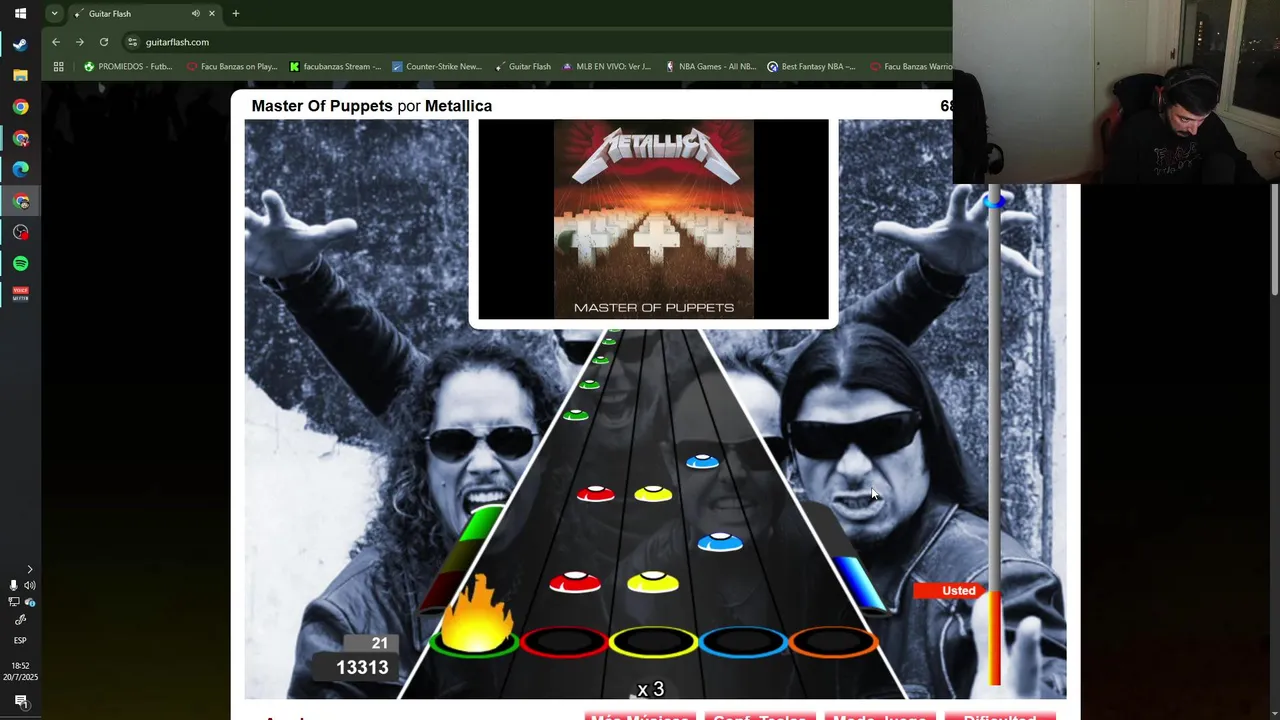Screen dimensions: 1280x720
Task: Open the NBA Games bookmark
Action: [x=710, y=67]
